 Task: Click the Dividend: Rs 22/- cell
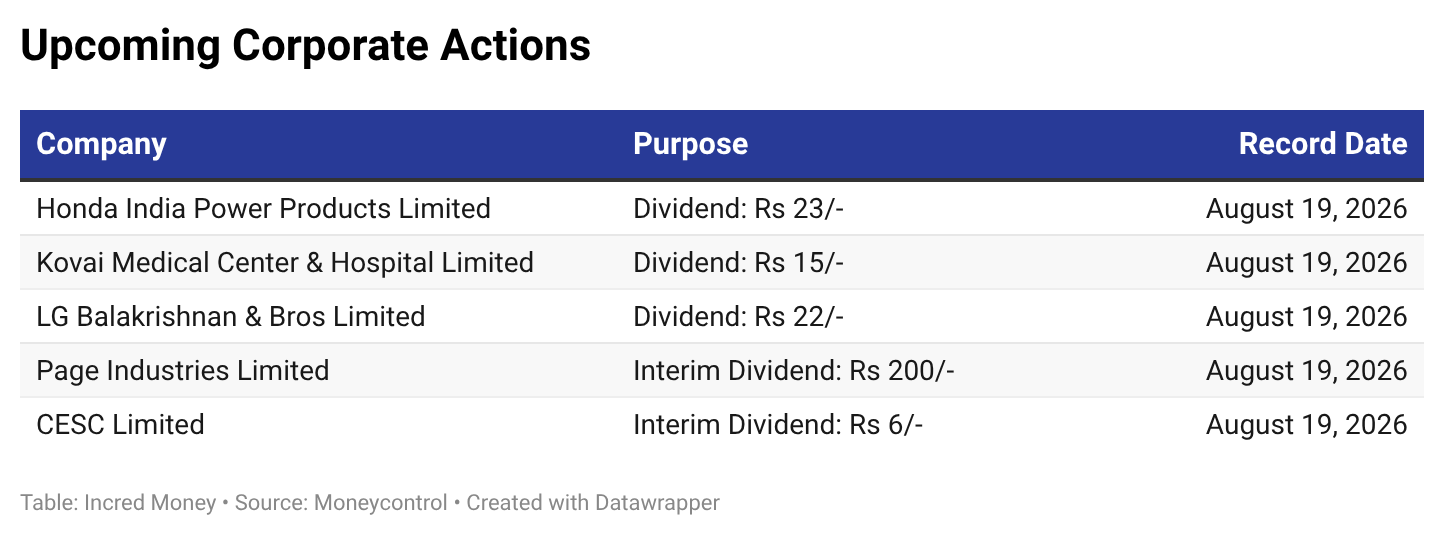(x=739, y=317)
